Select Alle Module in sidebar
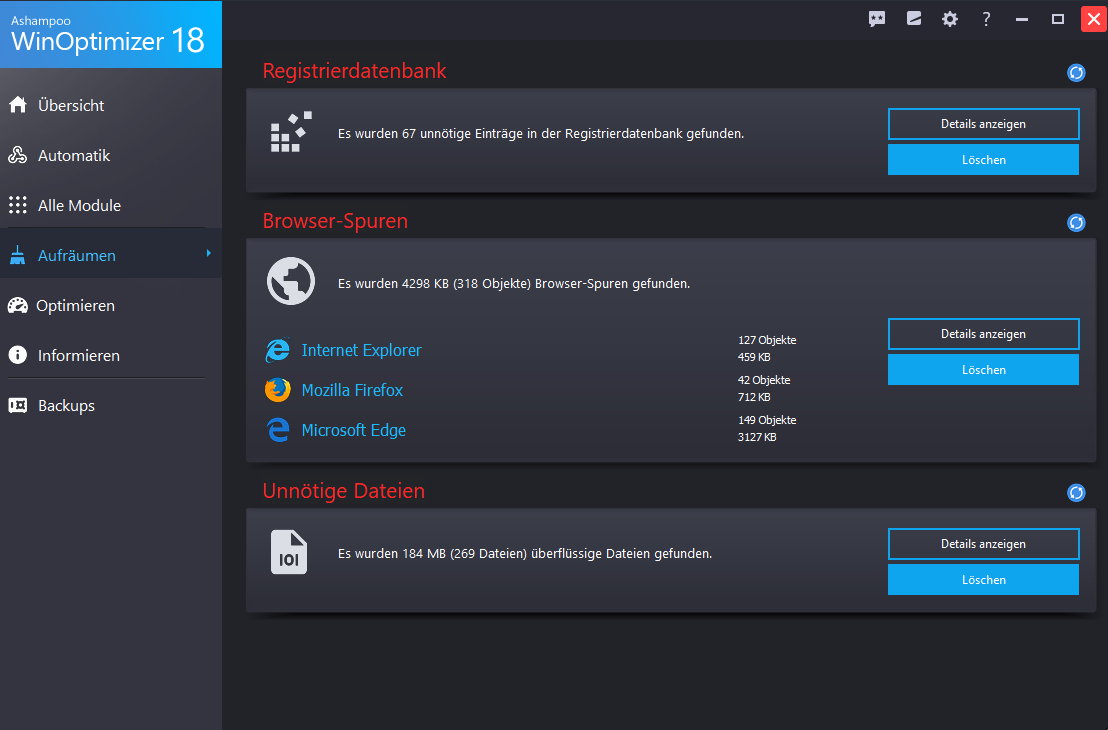Viewport: 1108px width, 730px height. pyautogui.click(x=79, y=205)
